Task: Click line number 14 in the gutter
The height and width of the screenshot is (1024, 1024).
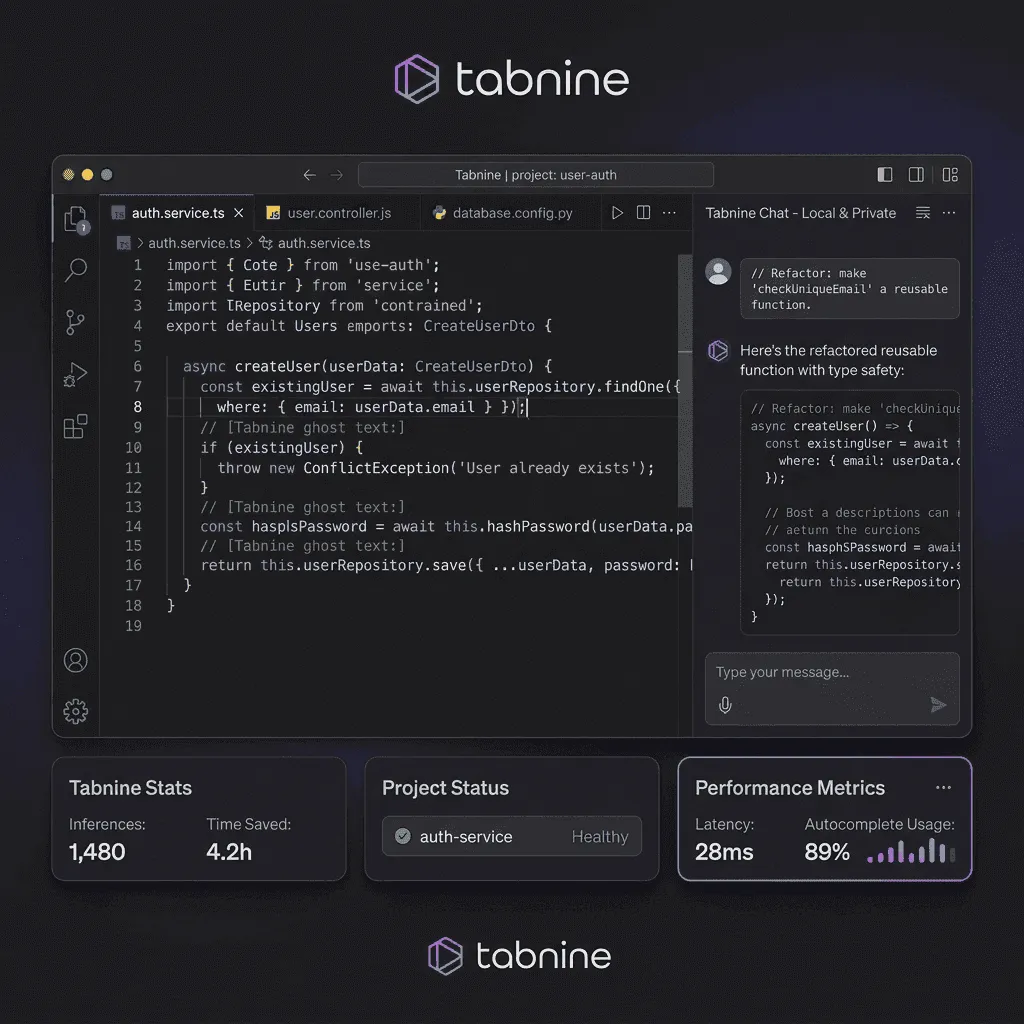Action: pos(133,526)
